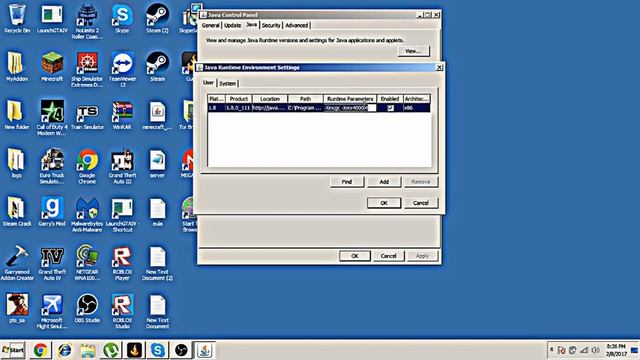640x360 pixels.
Task: Click the Path column header
Action: pyautogui.click(x=305, y=99)
